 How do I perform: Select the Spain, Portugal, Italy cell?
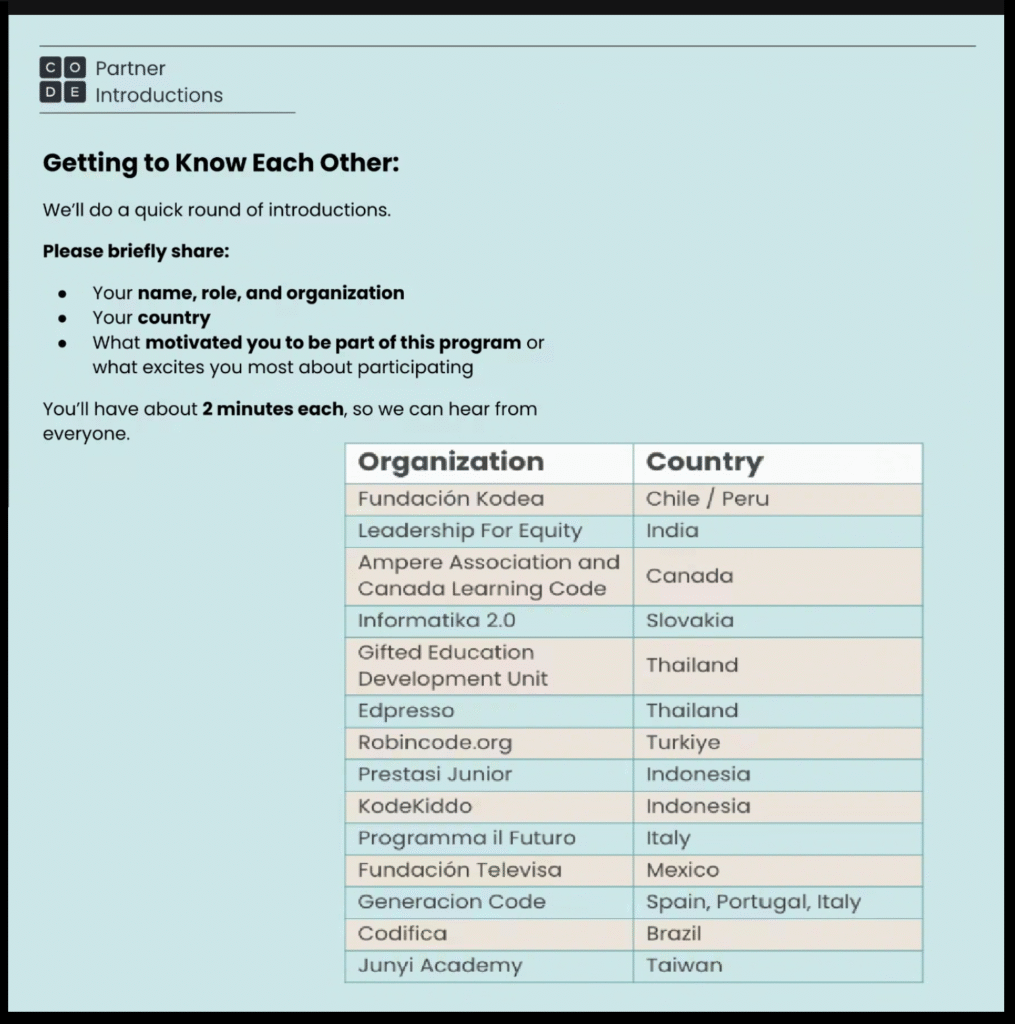coord(753,902)
